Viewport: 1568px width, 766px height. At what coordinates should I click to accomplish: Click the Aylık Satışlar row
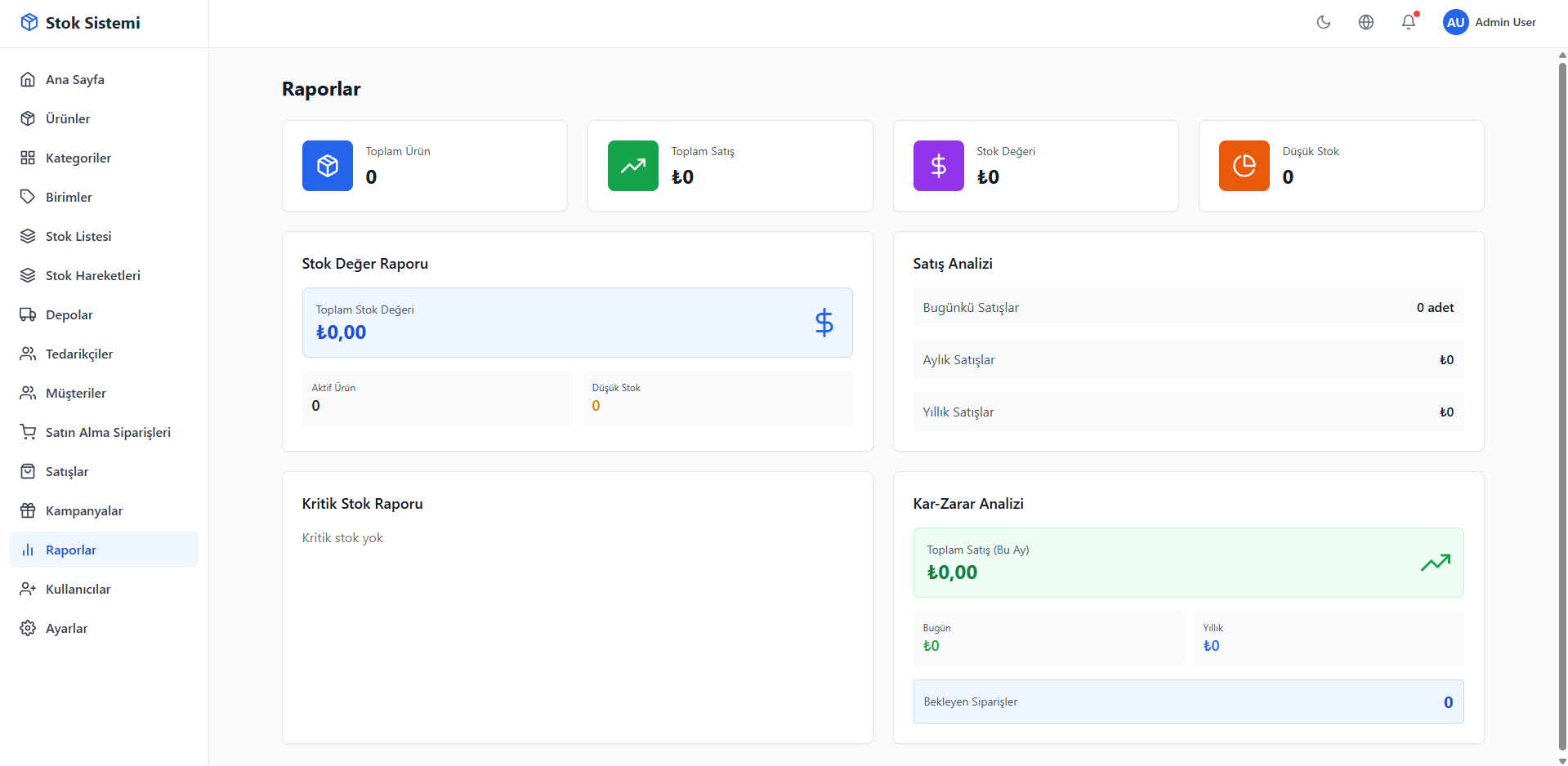(x=1188, y=359)
